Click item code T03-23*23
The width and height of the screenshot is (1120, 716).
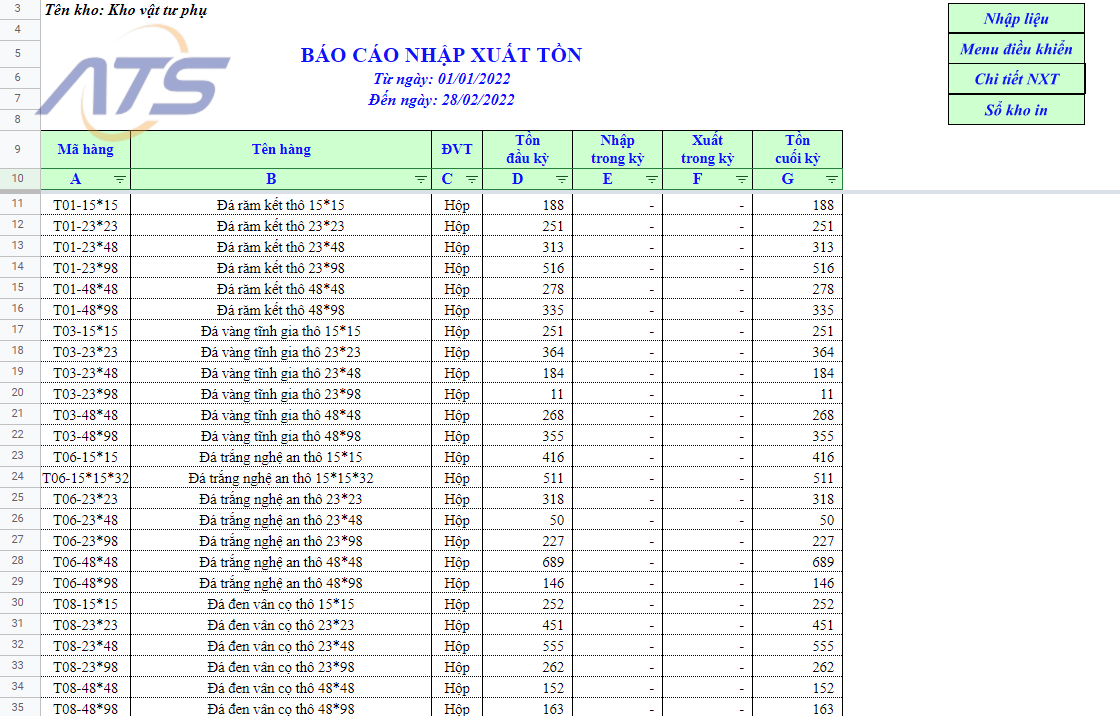coord(86,352)
